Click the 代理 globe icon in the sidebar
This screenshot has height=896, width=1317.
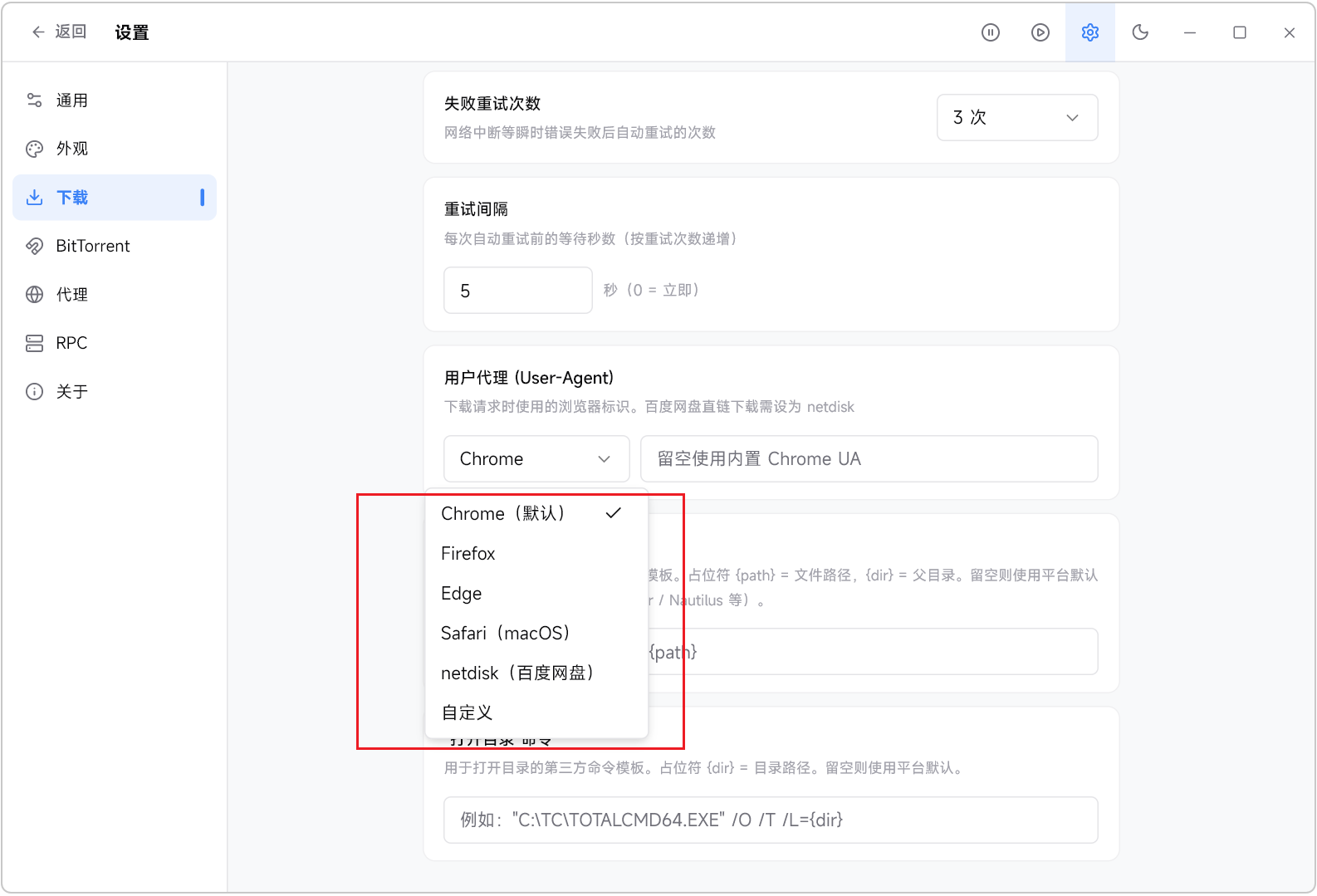click(x=34, y=295)
